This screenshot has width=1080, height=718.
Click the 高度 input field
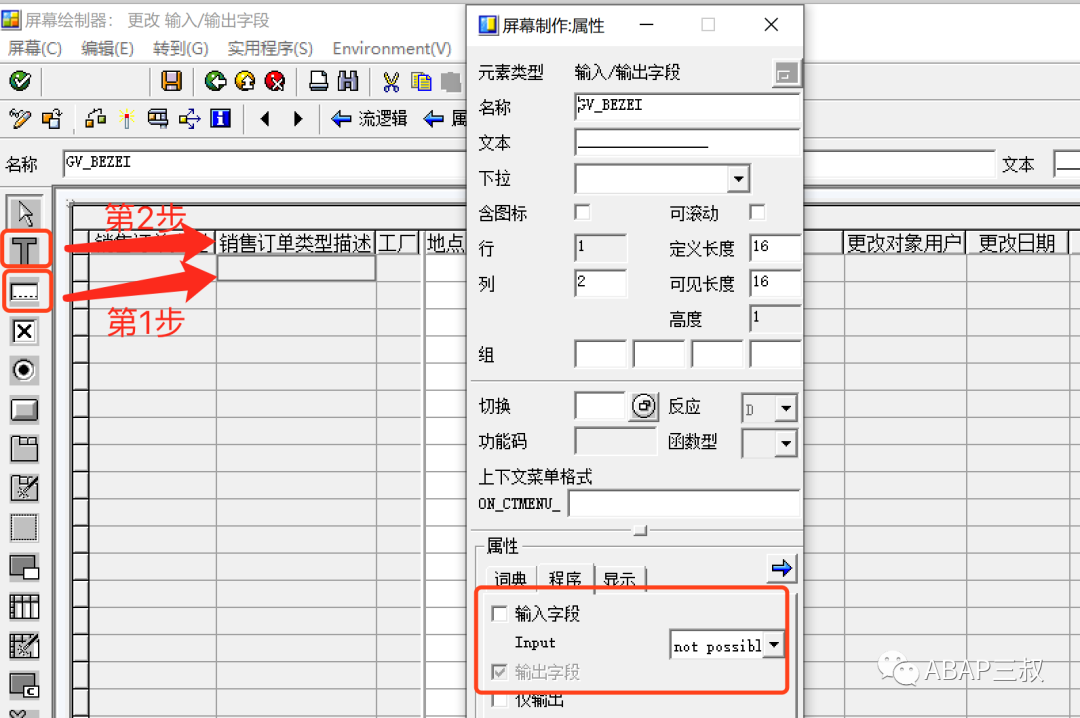pos(775,318)
